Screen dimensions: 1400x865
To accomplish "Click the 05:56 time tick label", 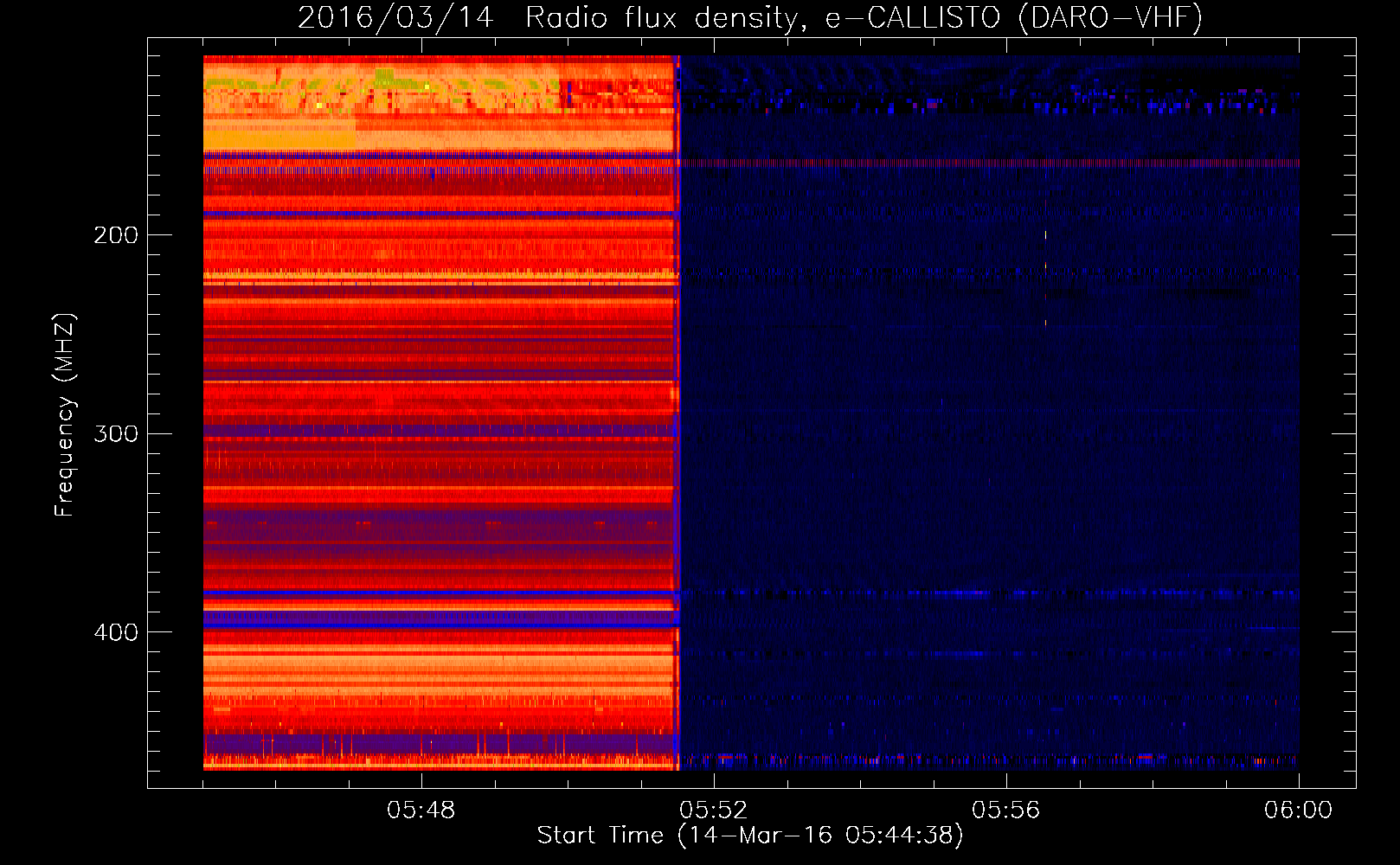I will point(1005,811).
